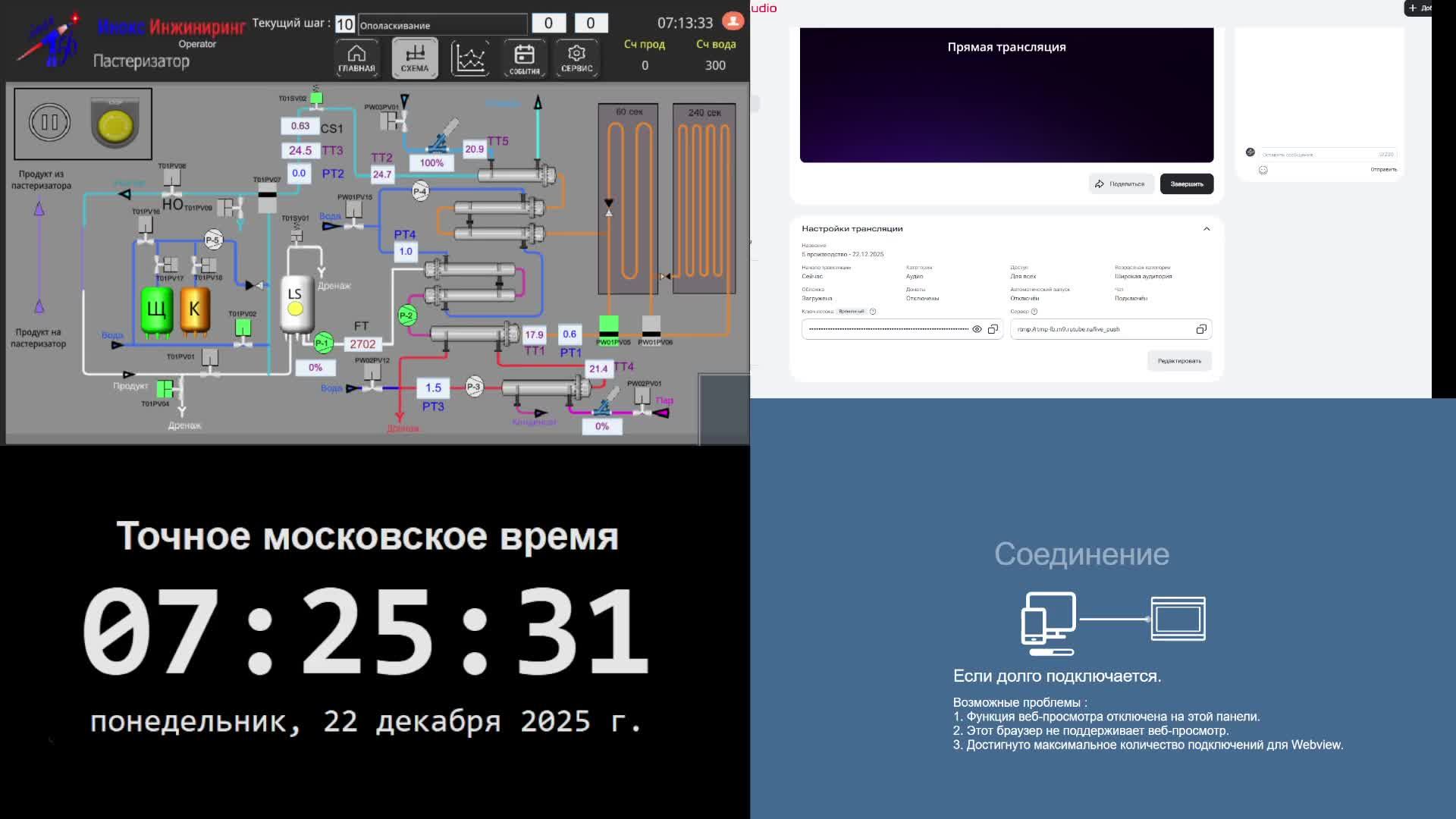Screen dimensions: 1456x819
Task: Click the stream key help question mark
Action: [873, 312]
